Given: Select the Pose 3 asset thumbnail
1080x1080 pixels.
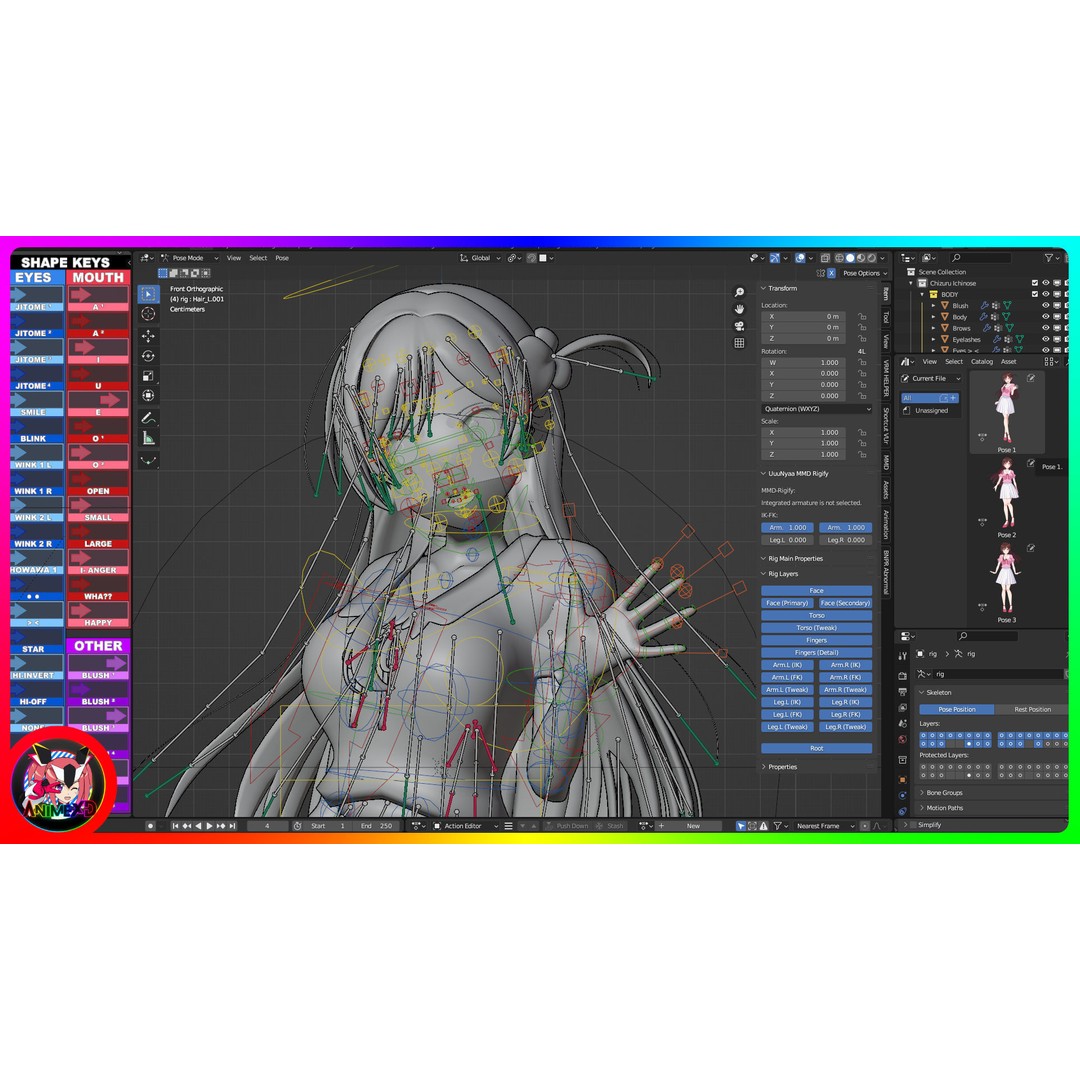Looking at the screenshot, I should click(x=1007, y=583).
